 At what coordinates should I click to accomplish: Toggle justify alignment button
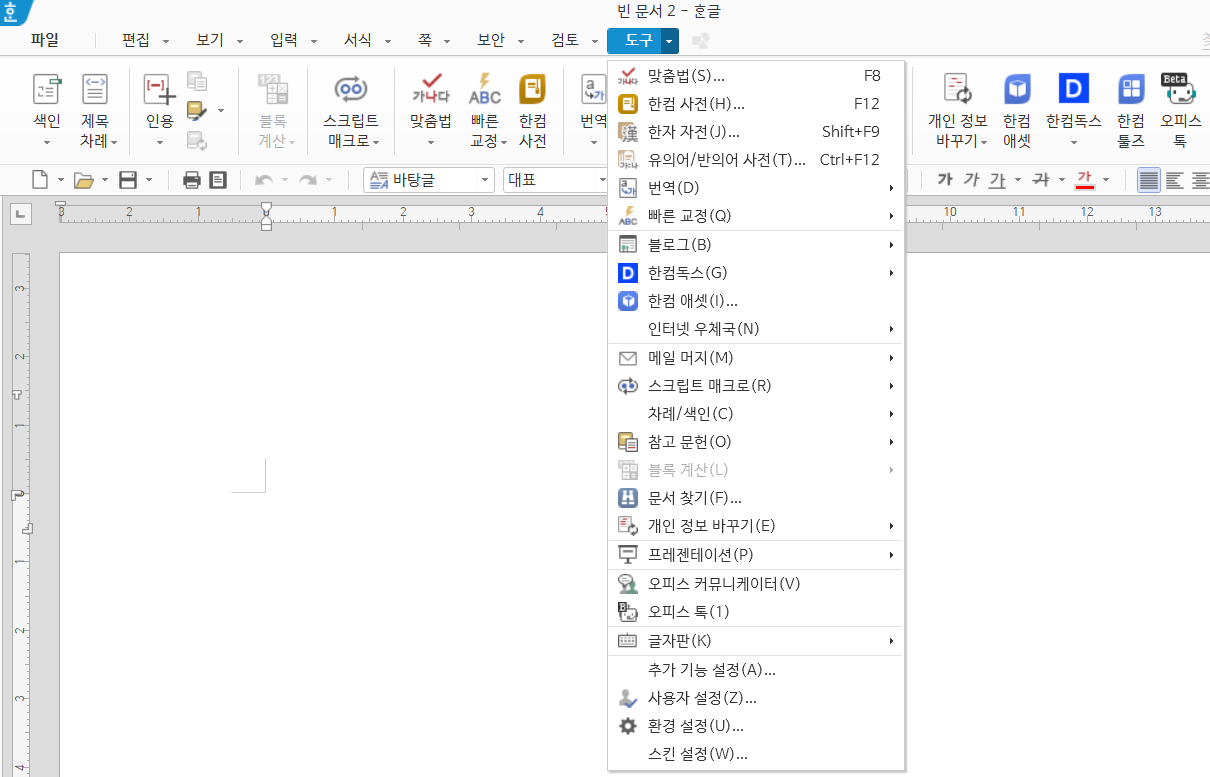click(1148, 180)
